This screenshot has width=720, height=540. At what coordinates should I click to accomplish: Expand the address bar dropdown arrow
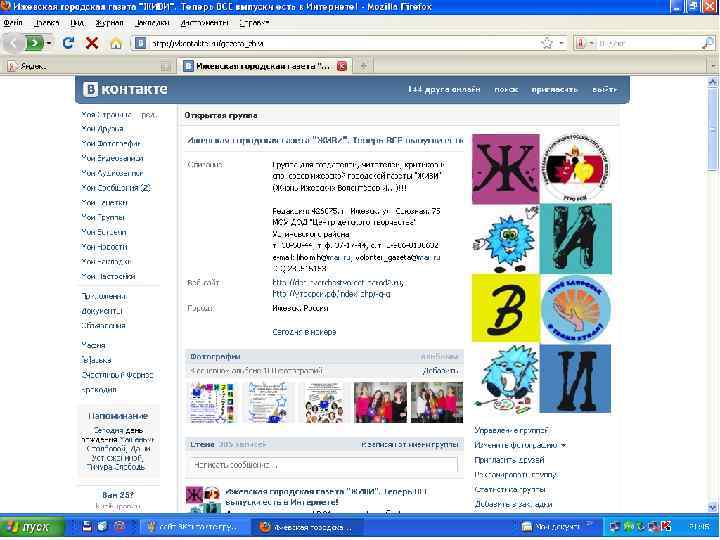point(562,43)
